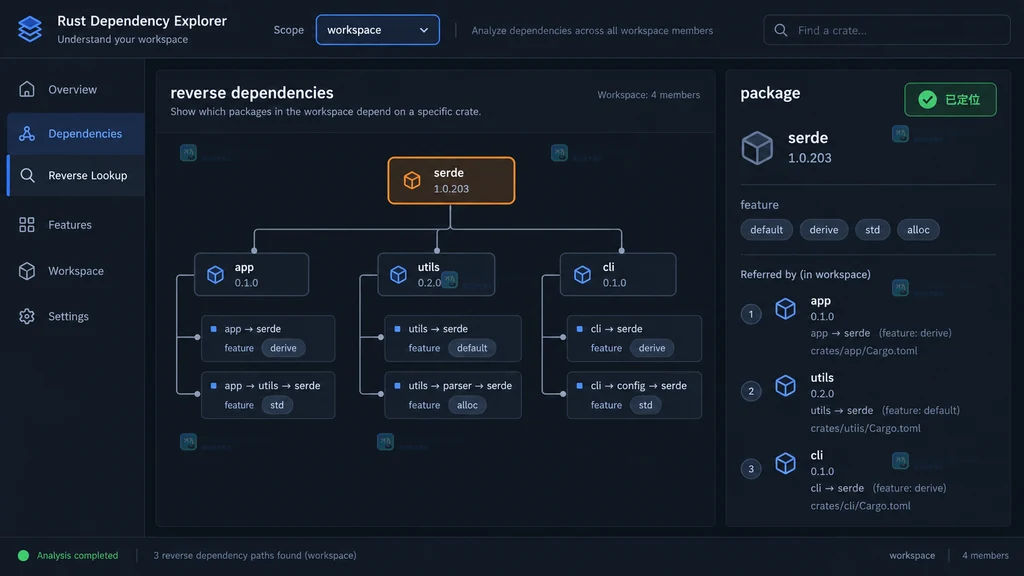Navigate to Settings in the sidebar
The height and width of the screenshot is (576, 1024).
[76, 316]
